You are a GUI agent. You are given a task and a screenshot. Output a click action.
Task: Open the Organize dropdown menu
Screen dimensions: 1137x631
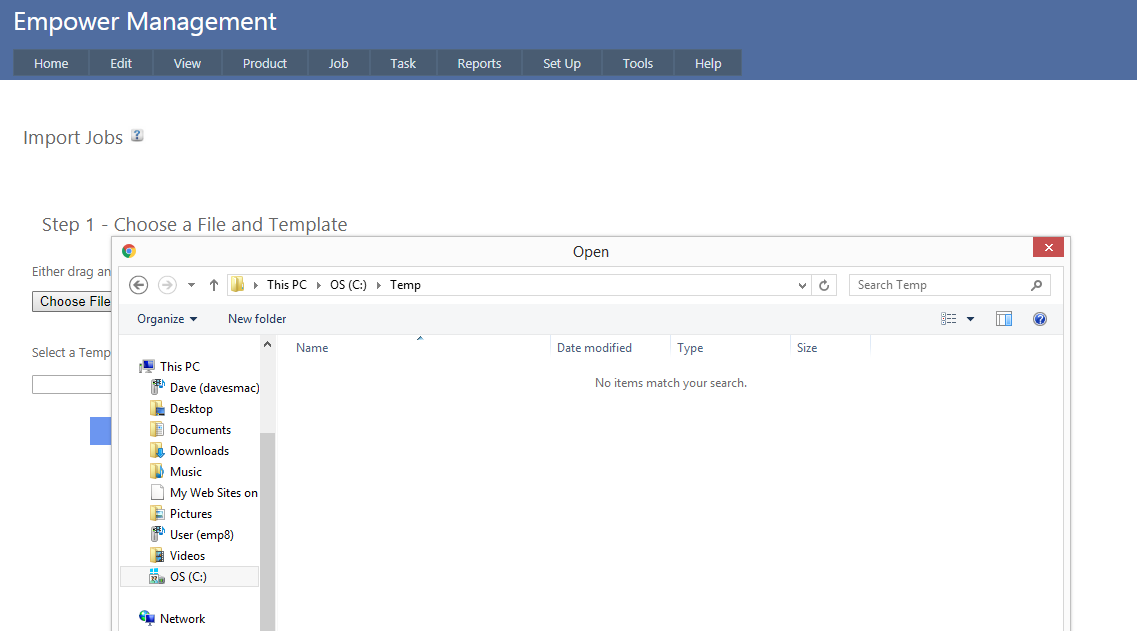tap(167, 319)
